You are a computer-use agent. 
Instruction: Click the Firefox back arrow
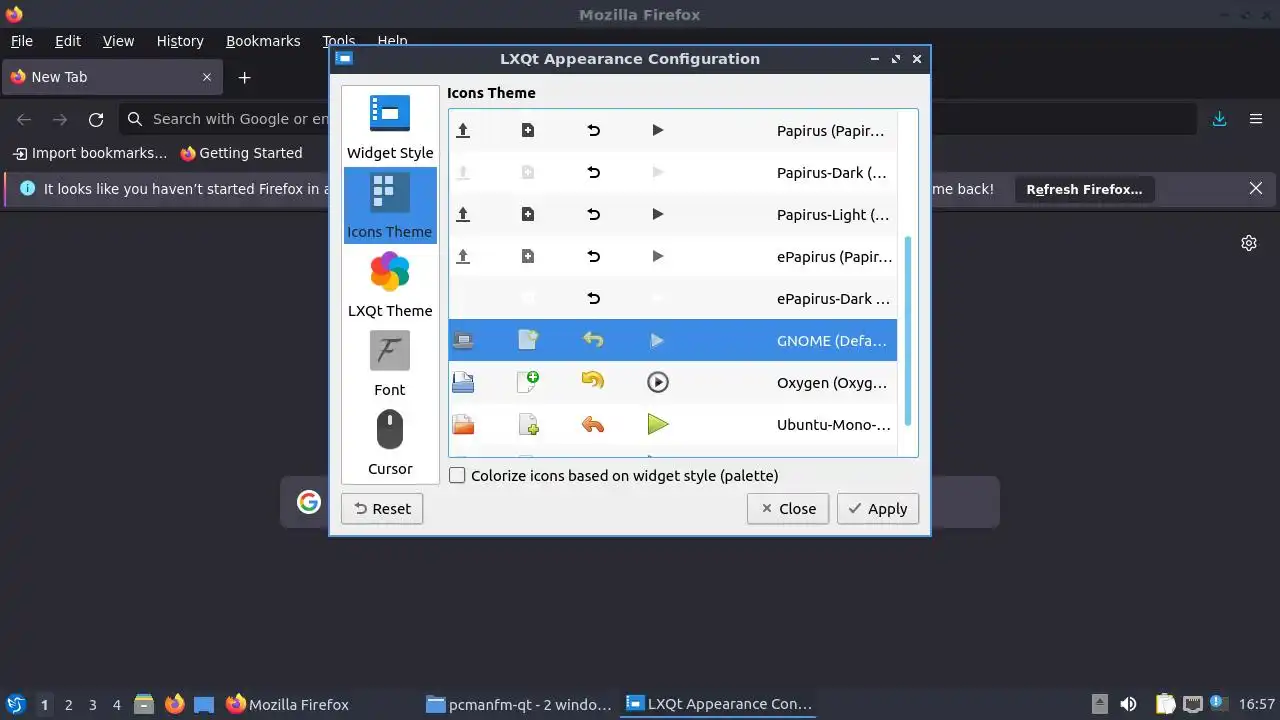24,119
